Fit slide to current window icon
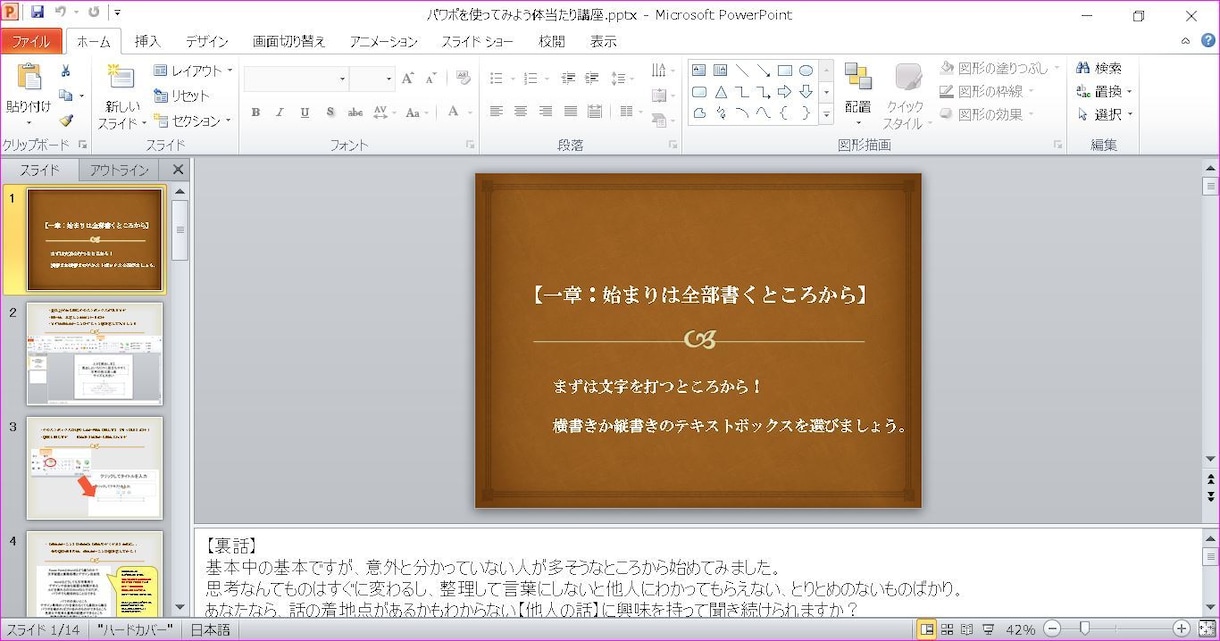Viewport: 1220px width, 641px height. coord(1207,629)
